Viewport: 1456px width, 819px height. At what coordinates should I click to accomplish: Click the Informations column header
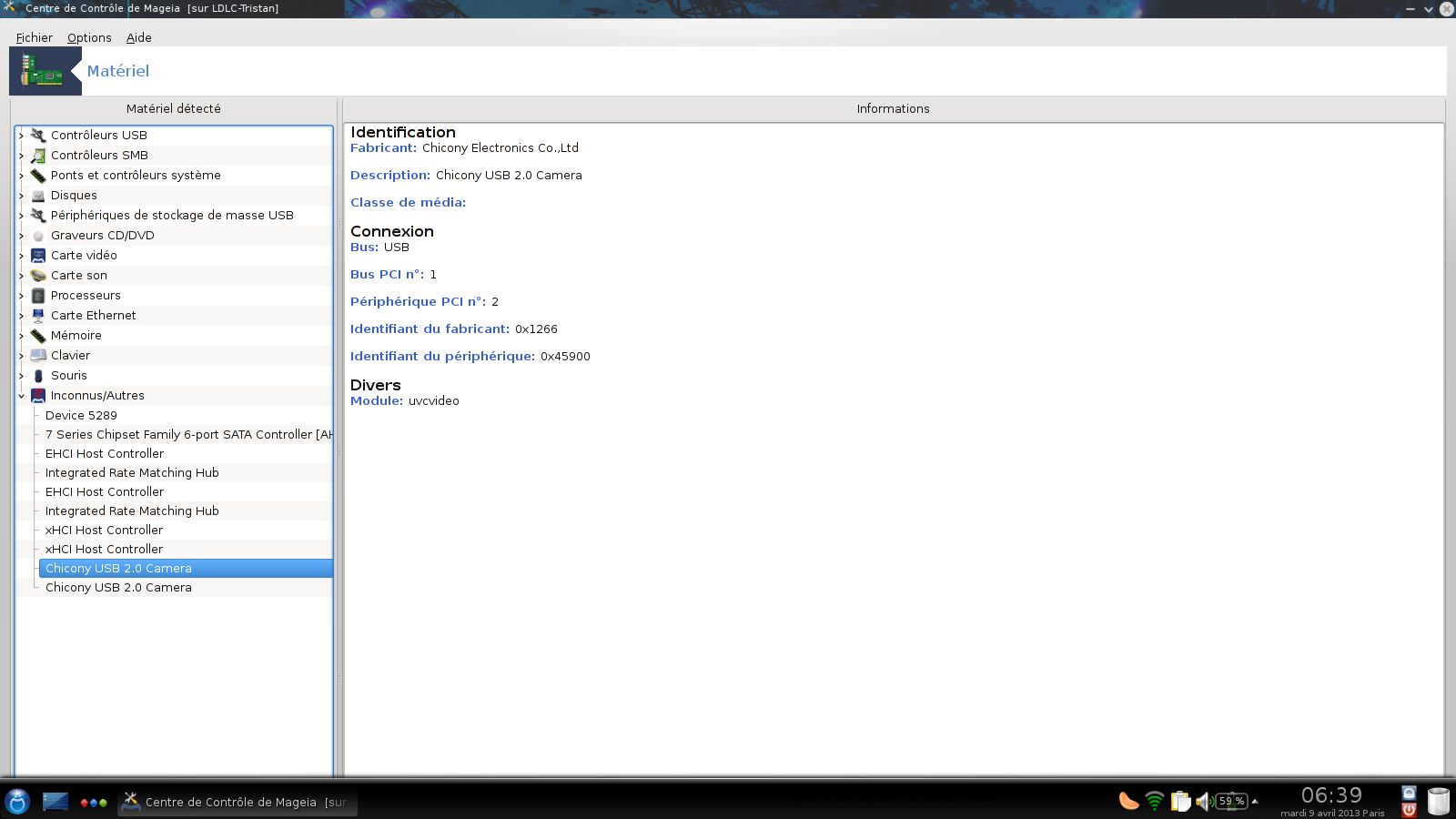pos(893,108)
